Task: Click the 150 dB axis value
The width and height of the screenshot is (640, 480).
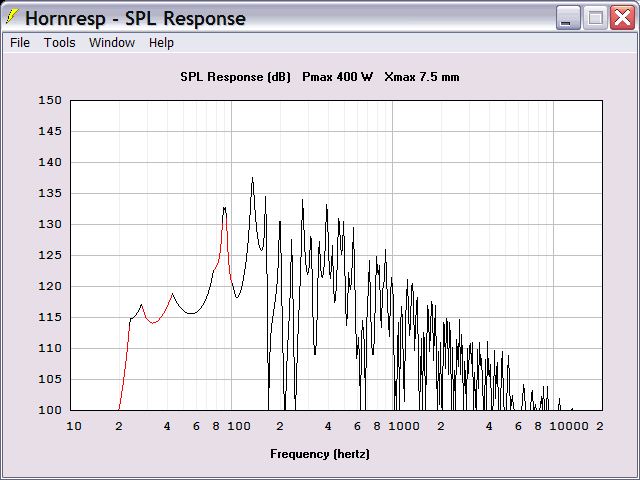Action: [50, 100]
